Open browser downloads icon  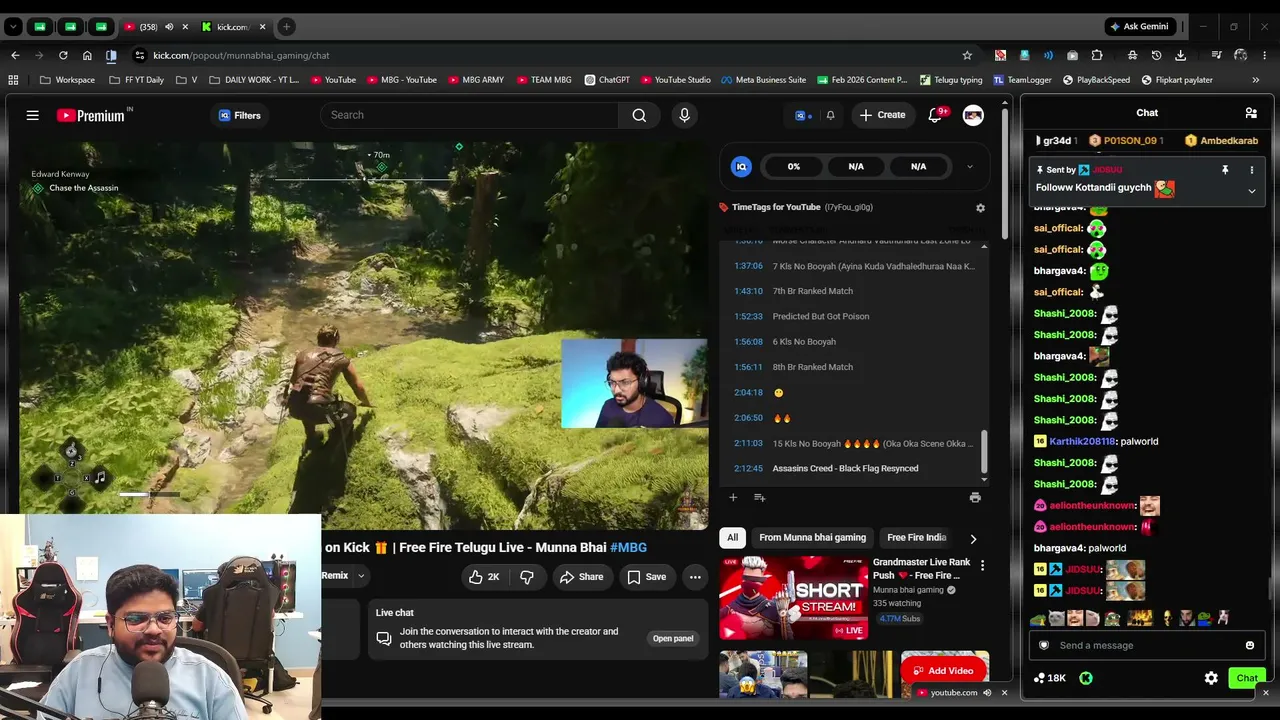point(1181,55)
